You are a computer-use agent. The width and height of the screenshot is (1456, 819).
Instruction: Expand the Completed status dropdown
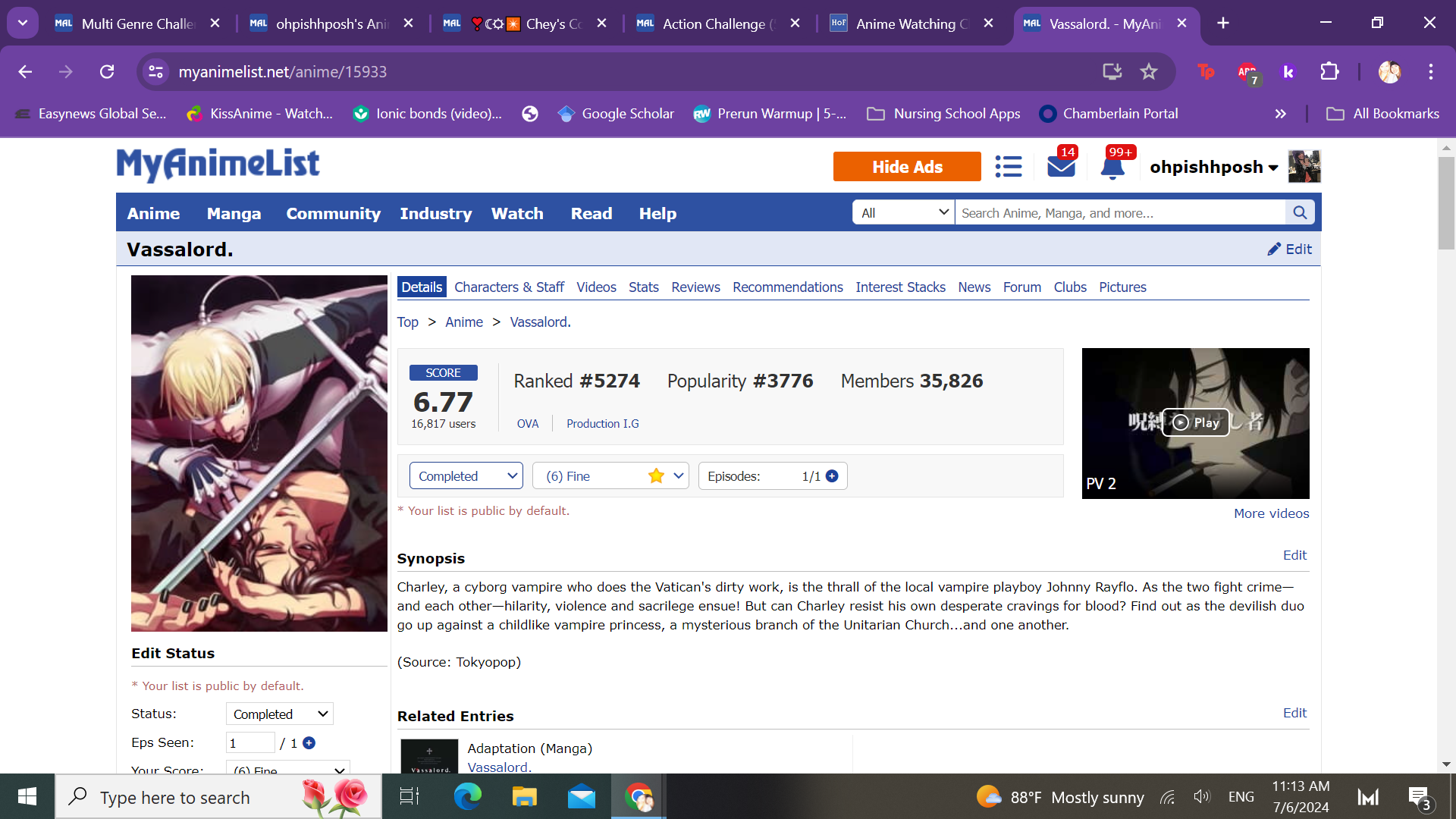[466, 476]
